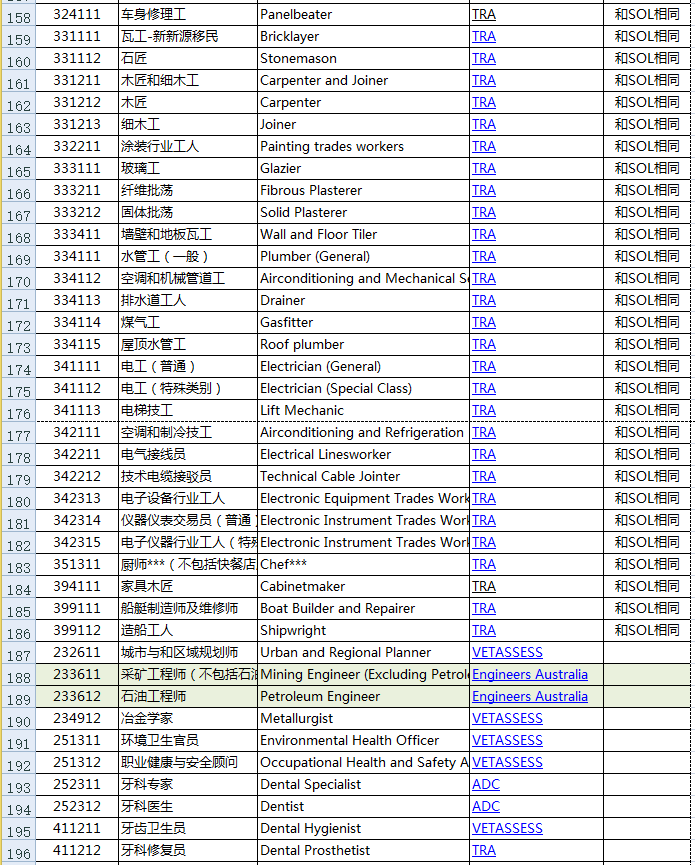Select the cell with 电梯技工
This screenshot has height=865, width=695.
click(188, 410)
